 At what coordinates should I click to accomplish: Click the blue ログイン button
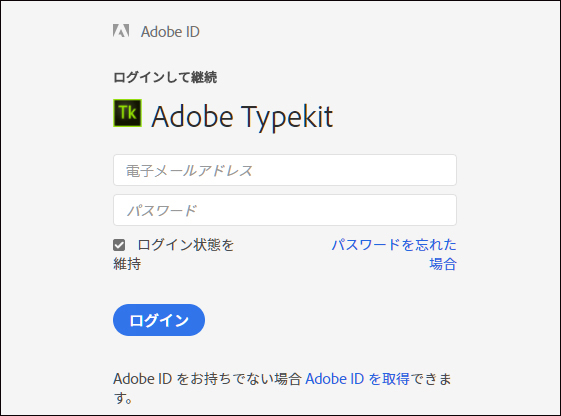159,320
